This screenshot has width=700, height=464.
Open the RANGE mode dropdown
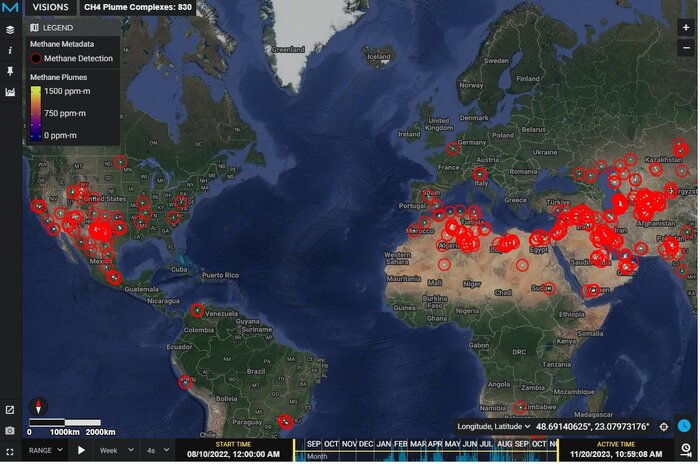tap(45, 451)
